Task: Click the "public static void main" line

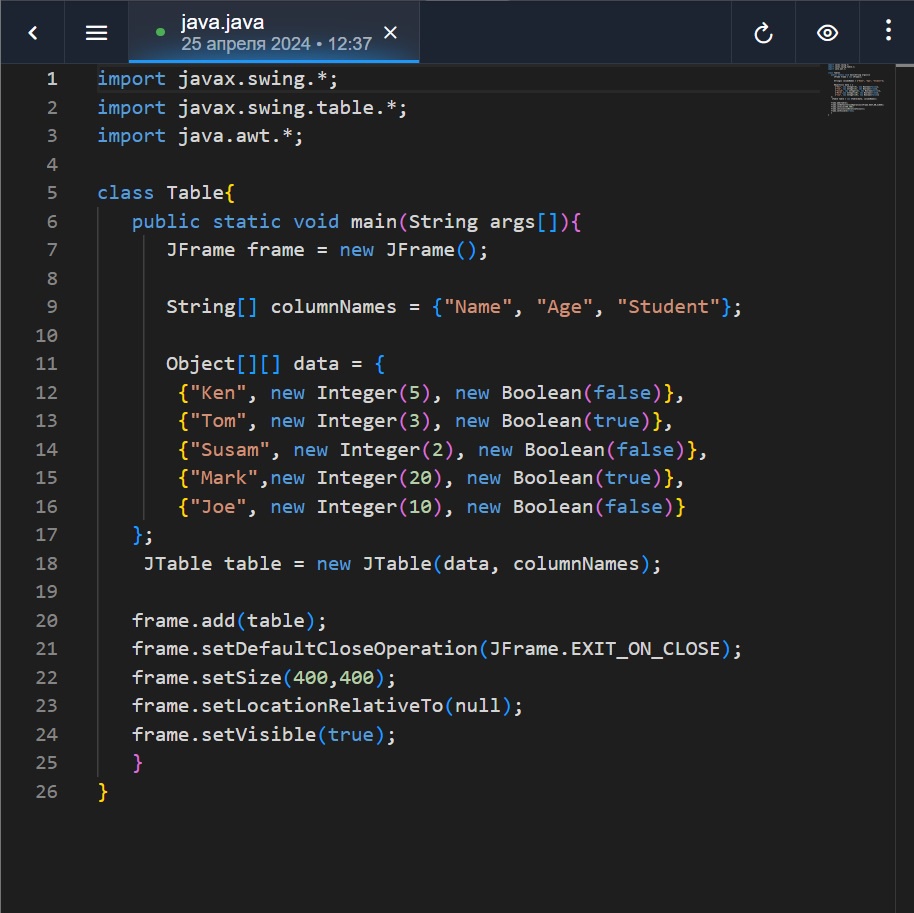Action: [x=356, y=222]
